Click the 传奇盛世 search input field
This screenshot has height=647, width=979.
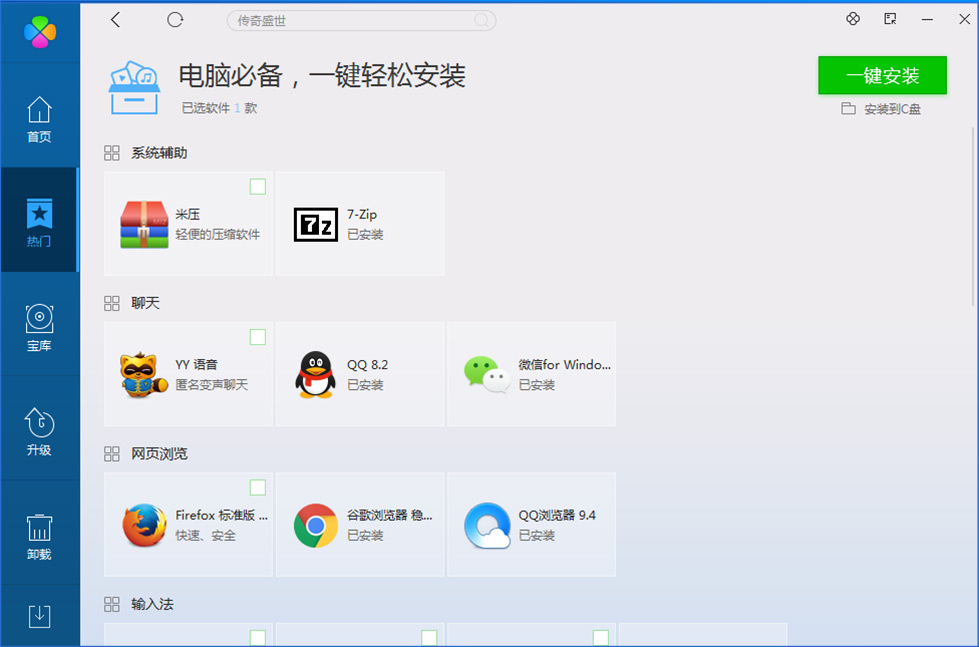click(x=360, y=20)
